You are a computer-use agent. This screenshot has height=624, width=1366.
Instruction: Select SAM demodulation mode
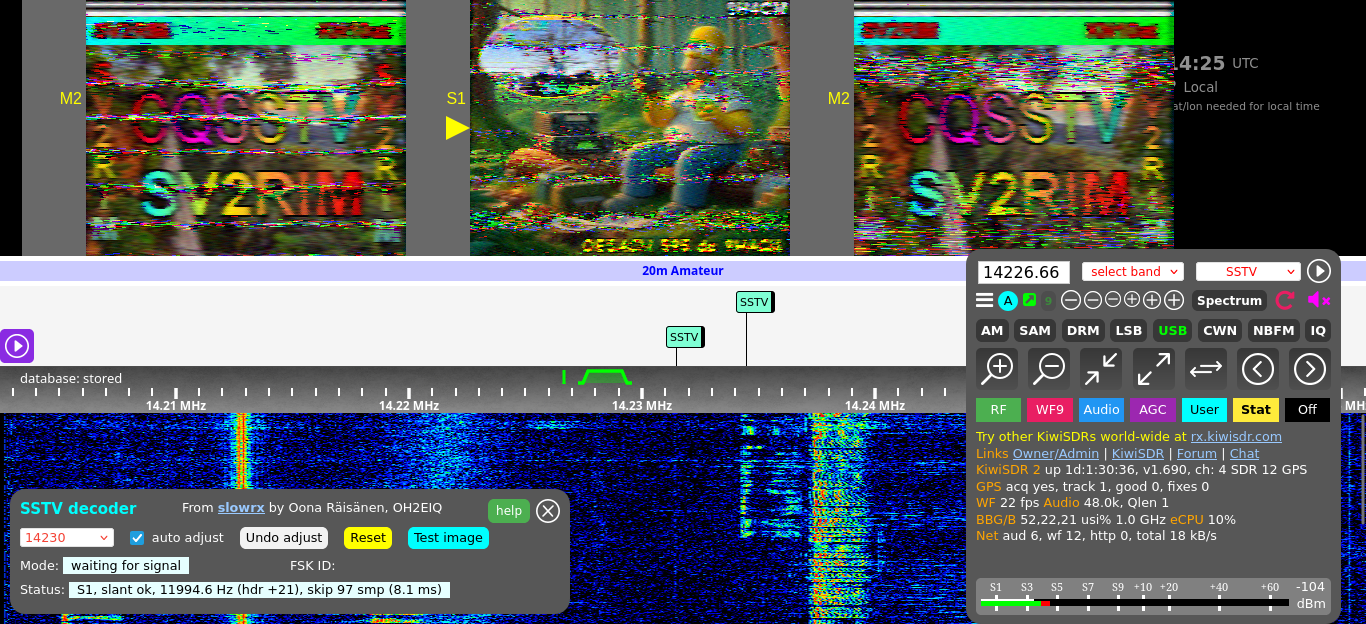1035,330
